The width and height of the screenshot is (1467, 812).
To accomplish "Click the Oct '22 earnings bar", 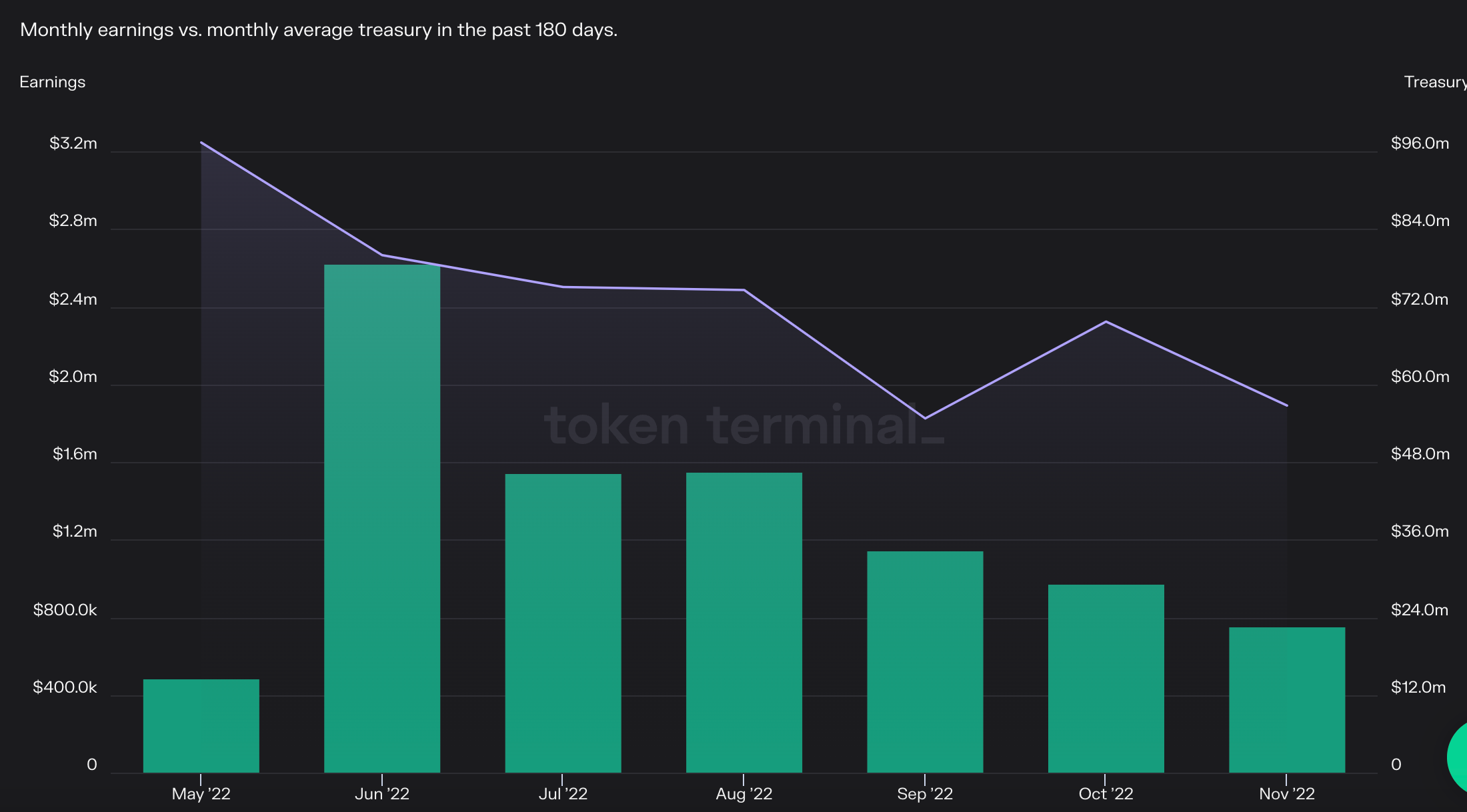I will pos(1106,679).
